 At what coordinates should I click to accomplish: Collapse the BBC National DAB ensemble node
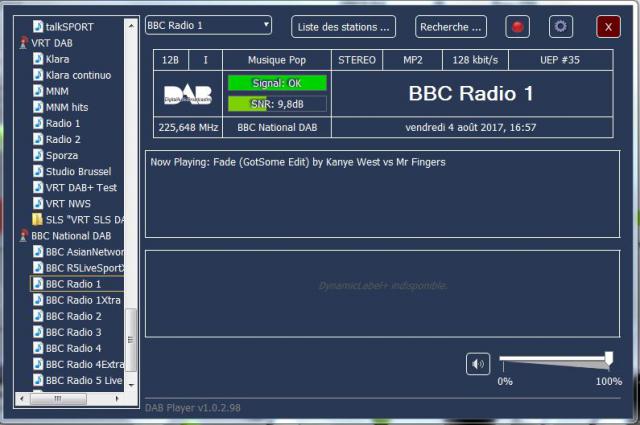pos(24,236)
